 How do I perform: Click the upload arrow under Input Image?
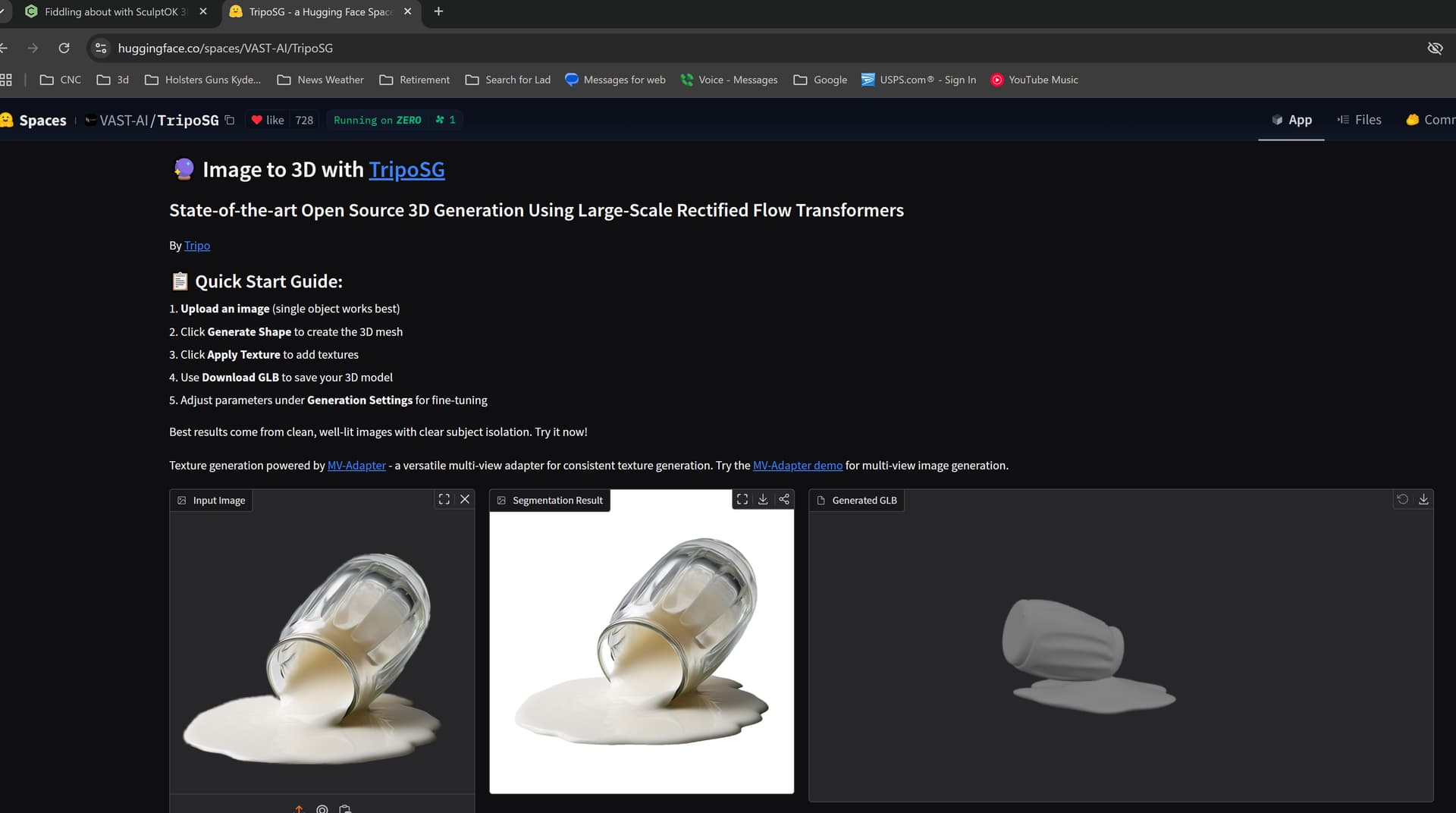click(299, 808)
